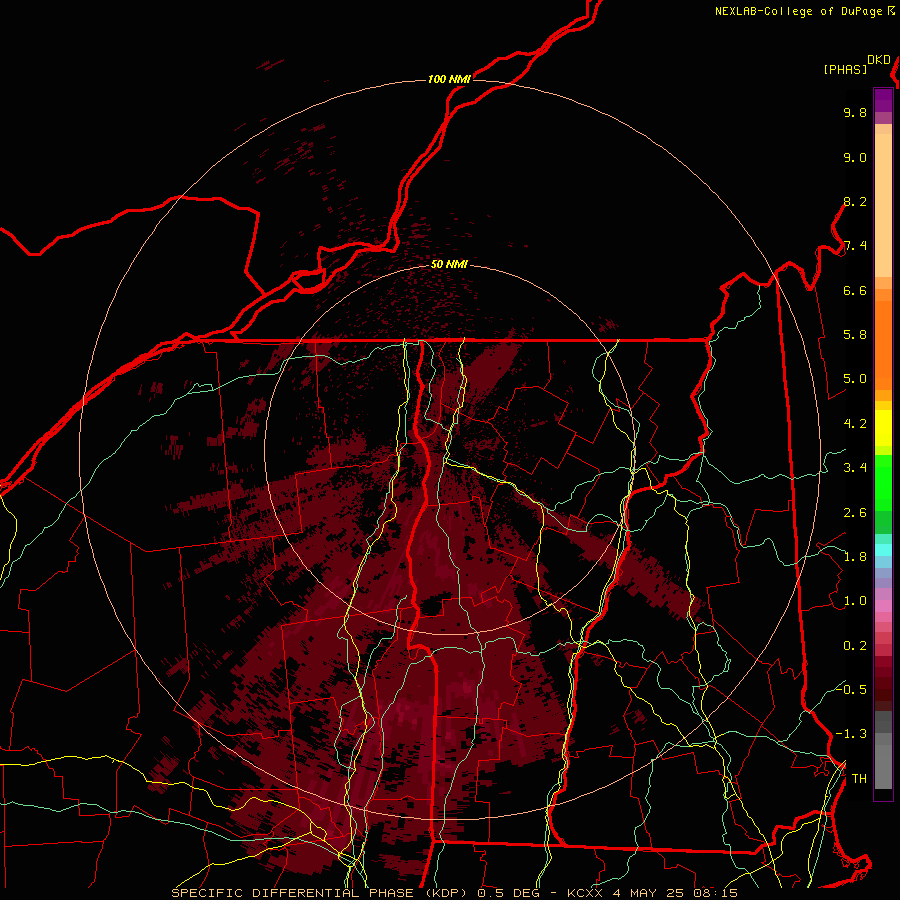Click the -0.5 legend value
The width and height of the screenshot is (900, 900).
click(x=851, y=689)
